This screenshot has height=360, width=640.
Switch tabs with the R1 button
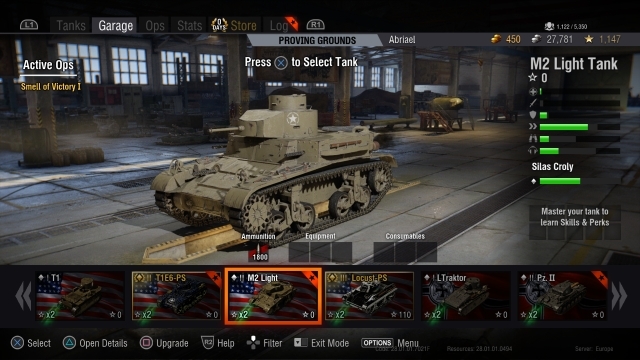click(x=316, y=25)
